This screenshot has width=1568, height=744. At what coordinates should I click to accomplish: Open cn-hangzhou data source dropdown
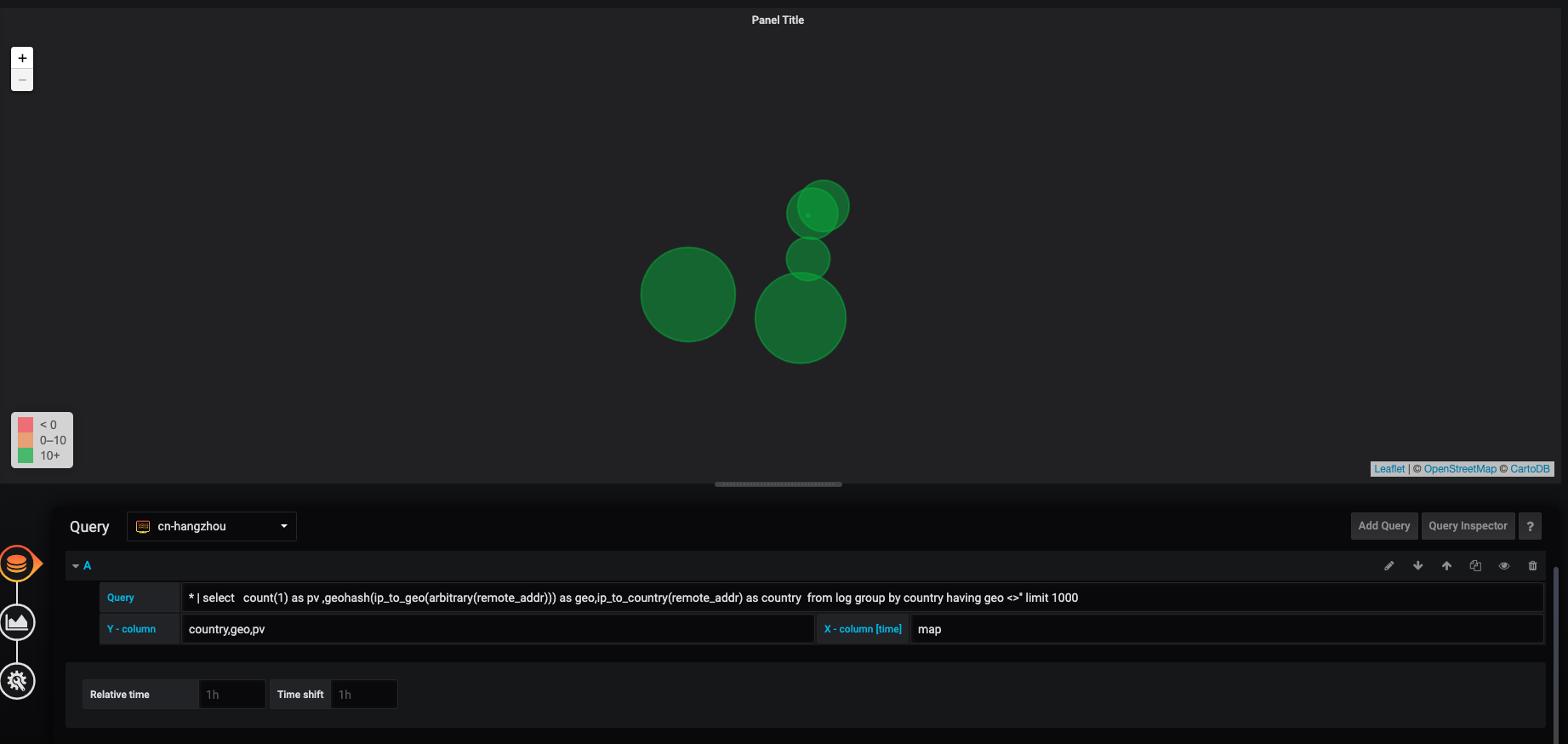[x=212, y=526]
